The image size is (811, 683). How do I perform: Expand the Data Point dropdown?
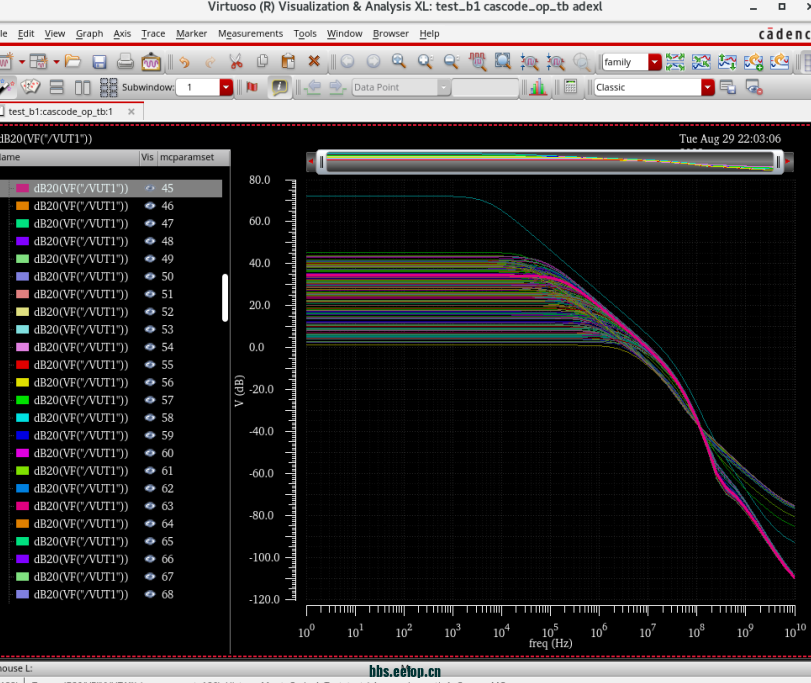[x=443, y=87]
